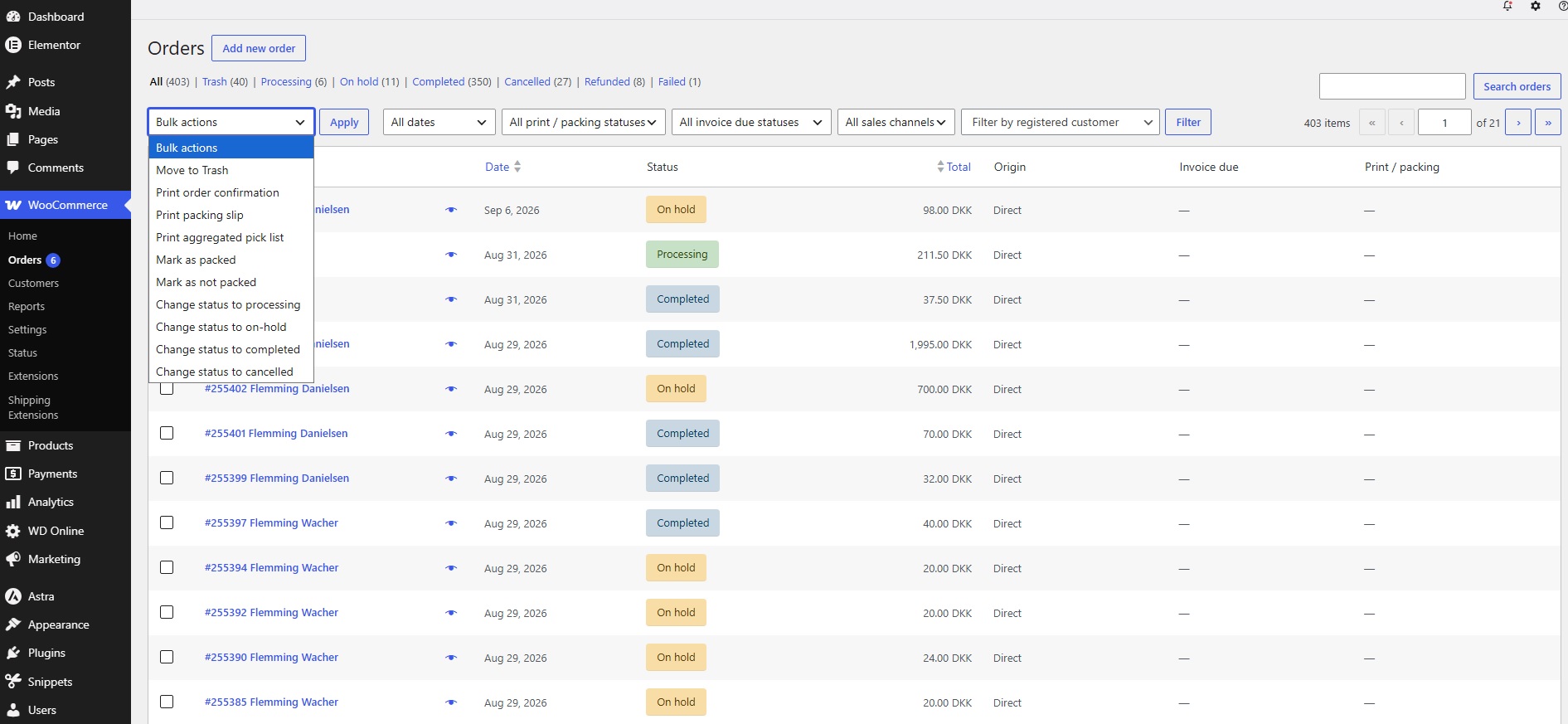This screenshot has width=1568, height=724.
Task: Click the WooCommerce logo icon
Action: click(x=13, y=205)
